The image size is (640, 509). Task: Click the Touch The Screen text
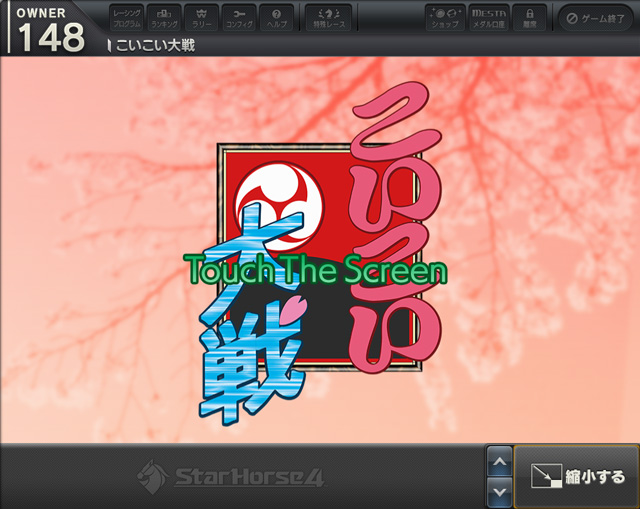[316, 271]
